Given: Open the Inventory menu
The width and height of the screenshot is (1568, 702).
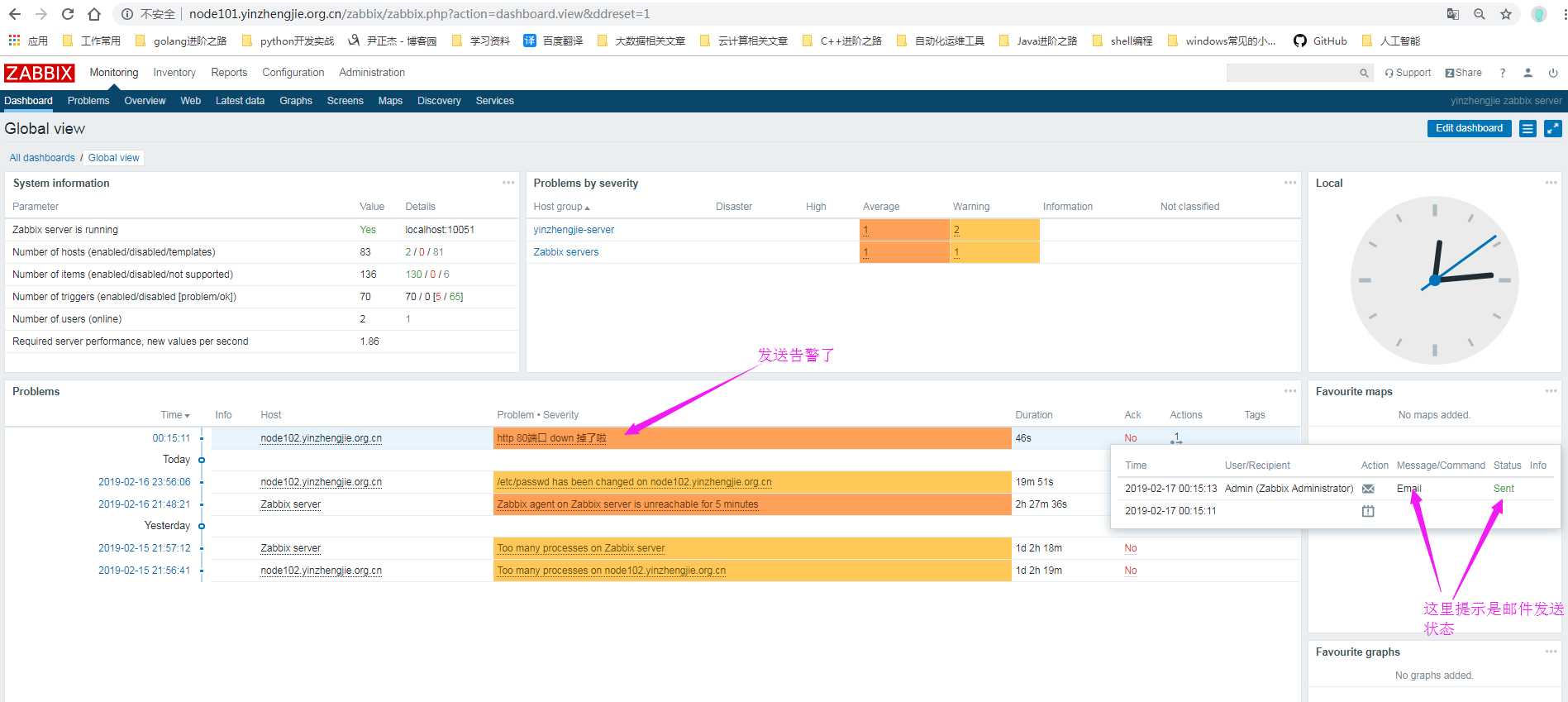Looking at the screenshot, I should (x=174, y=73).
